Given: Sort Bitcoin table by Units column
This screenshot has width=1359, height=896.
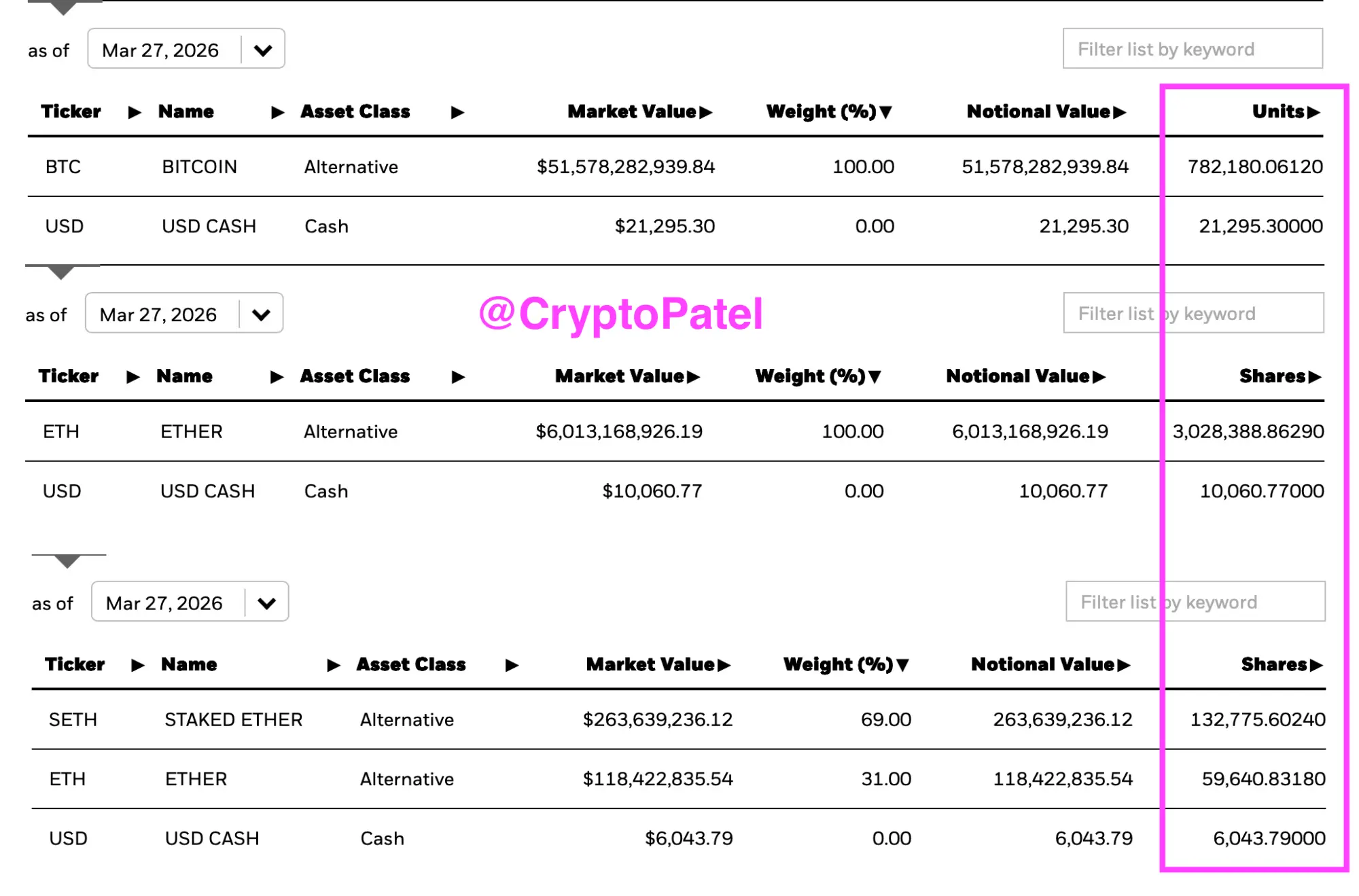Looking at the screenshot, I should pos(1286,111).
